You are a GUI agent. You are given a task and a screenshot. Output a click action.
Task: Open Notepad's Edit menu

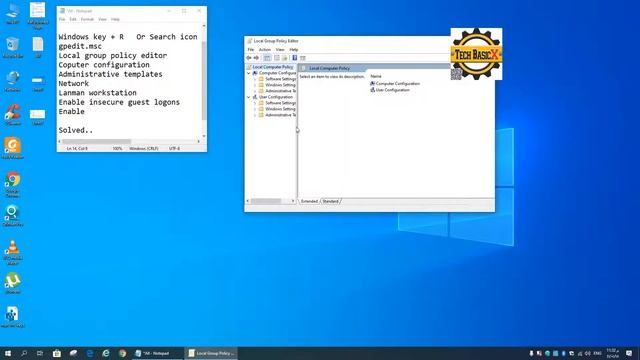(73, 19)
